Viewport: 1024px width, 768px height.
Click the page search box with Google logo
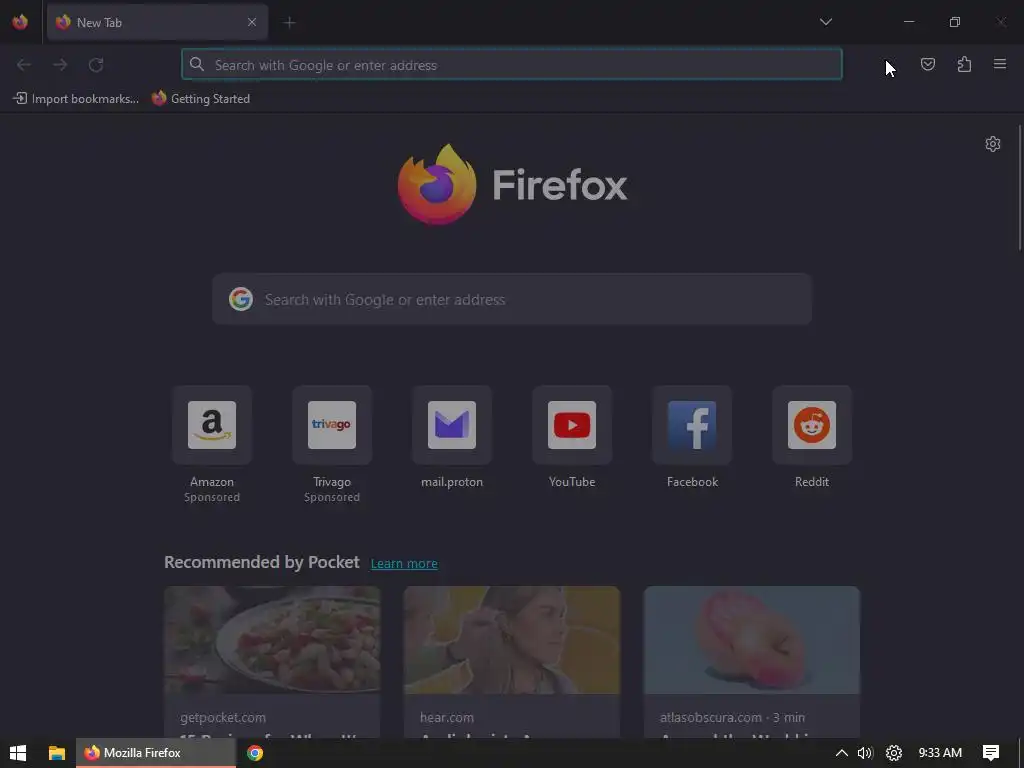tap(512, 299)
